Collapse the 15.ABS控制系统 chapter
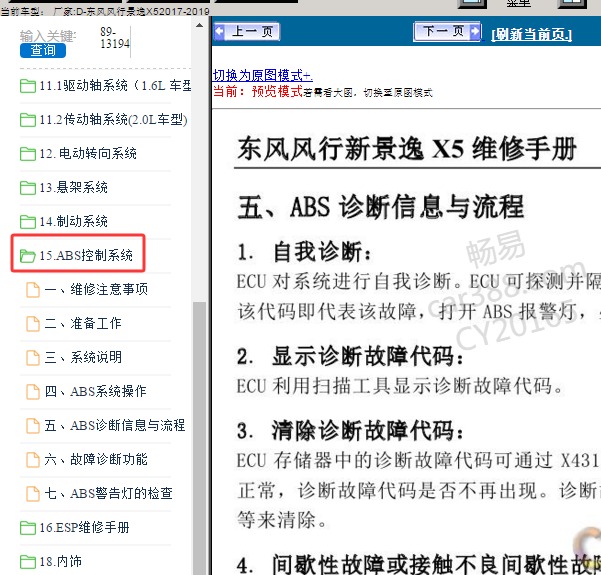 point(86,255)
